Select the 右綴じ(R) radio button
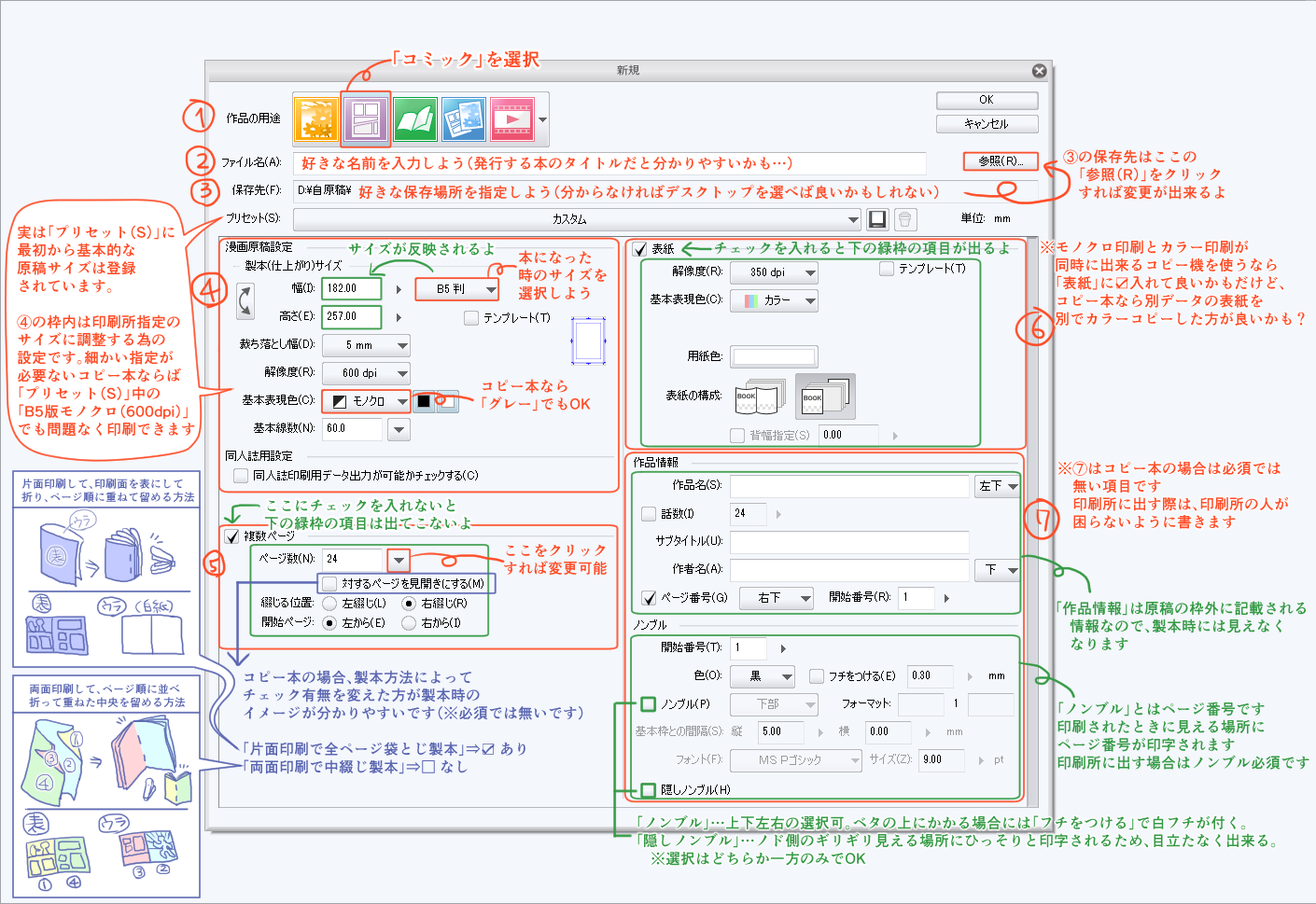 [409, 604]
